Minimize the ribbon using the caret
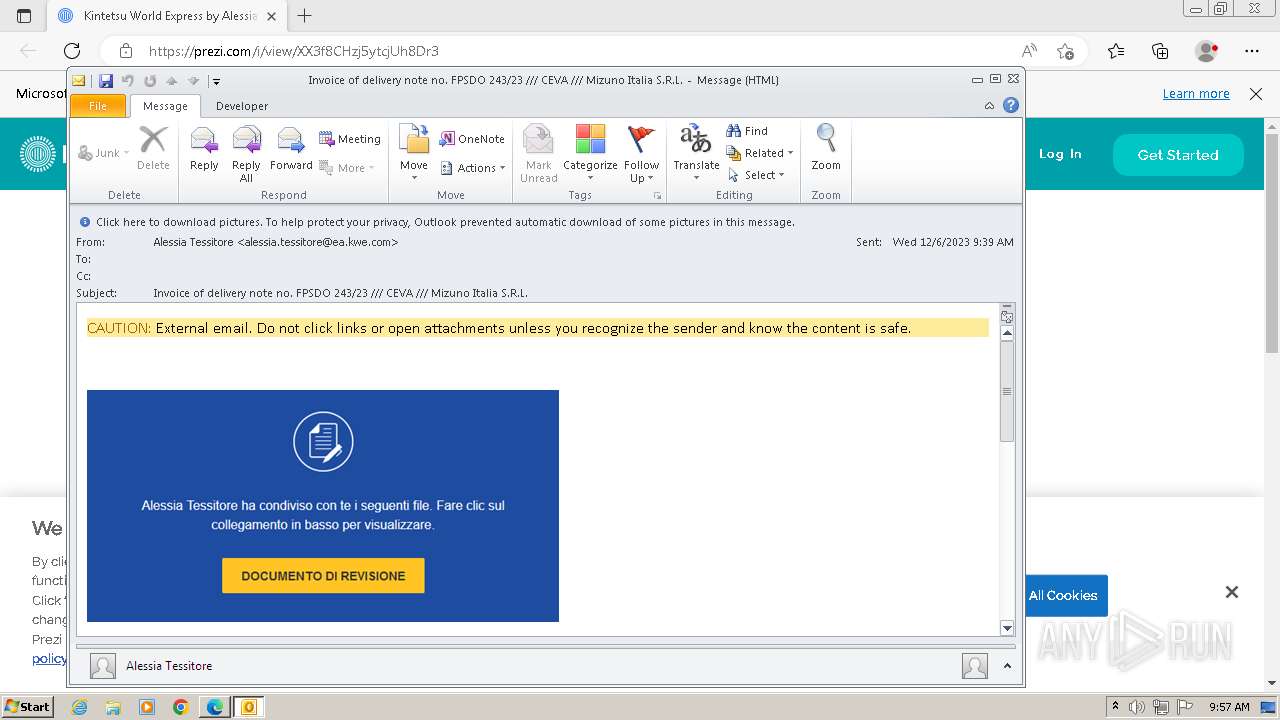 click(989, 105)
